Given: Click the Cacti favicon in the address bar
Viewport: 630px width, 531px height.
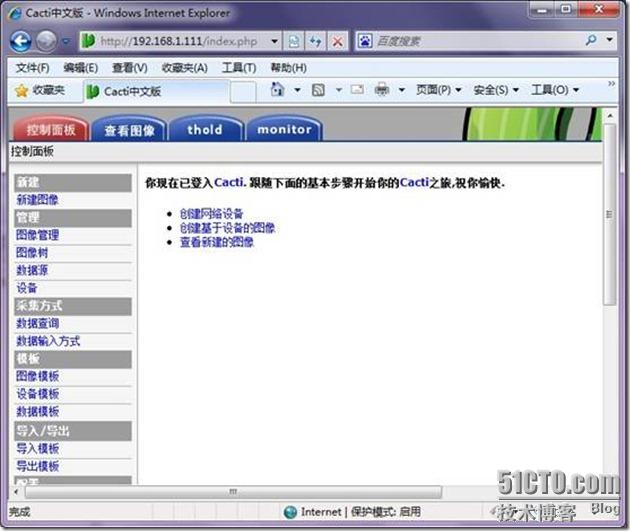Looking at the screenshot, I should tap(88, 41).
